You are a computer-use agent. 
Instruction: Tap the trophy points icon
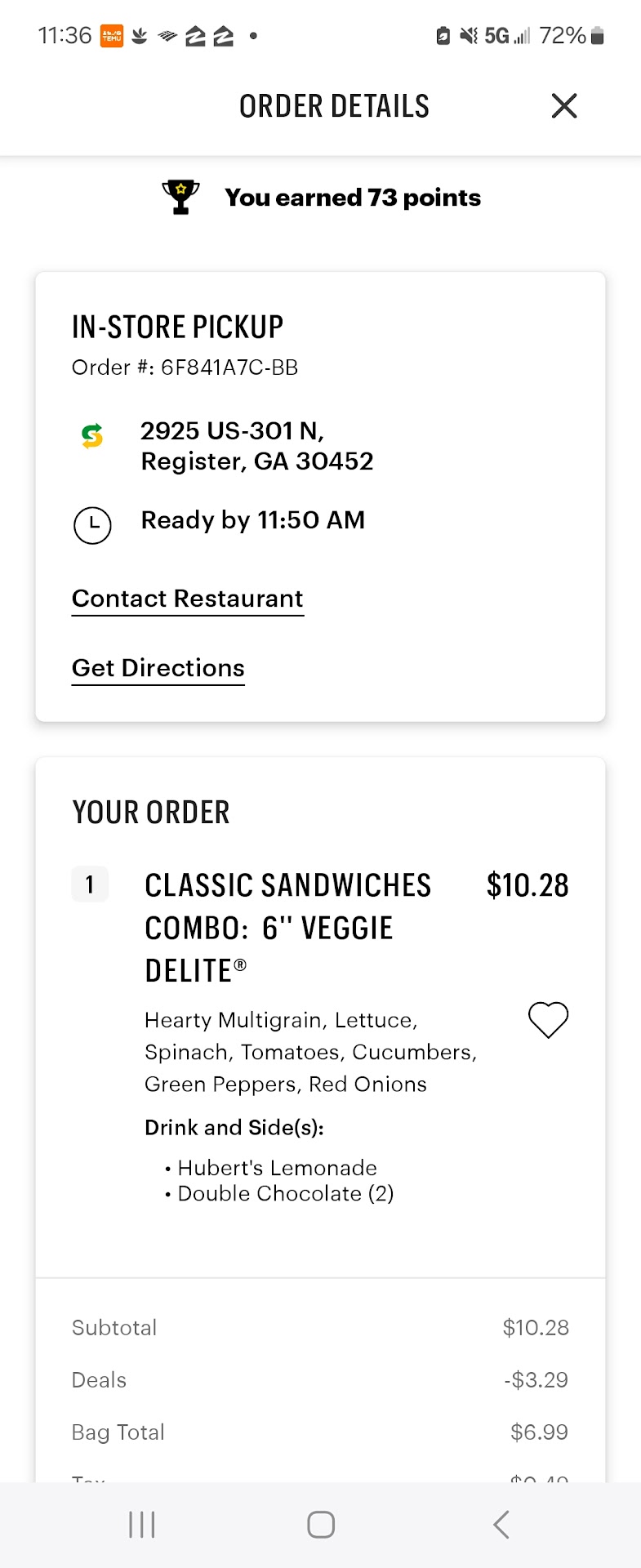click(180, 197)
